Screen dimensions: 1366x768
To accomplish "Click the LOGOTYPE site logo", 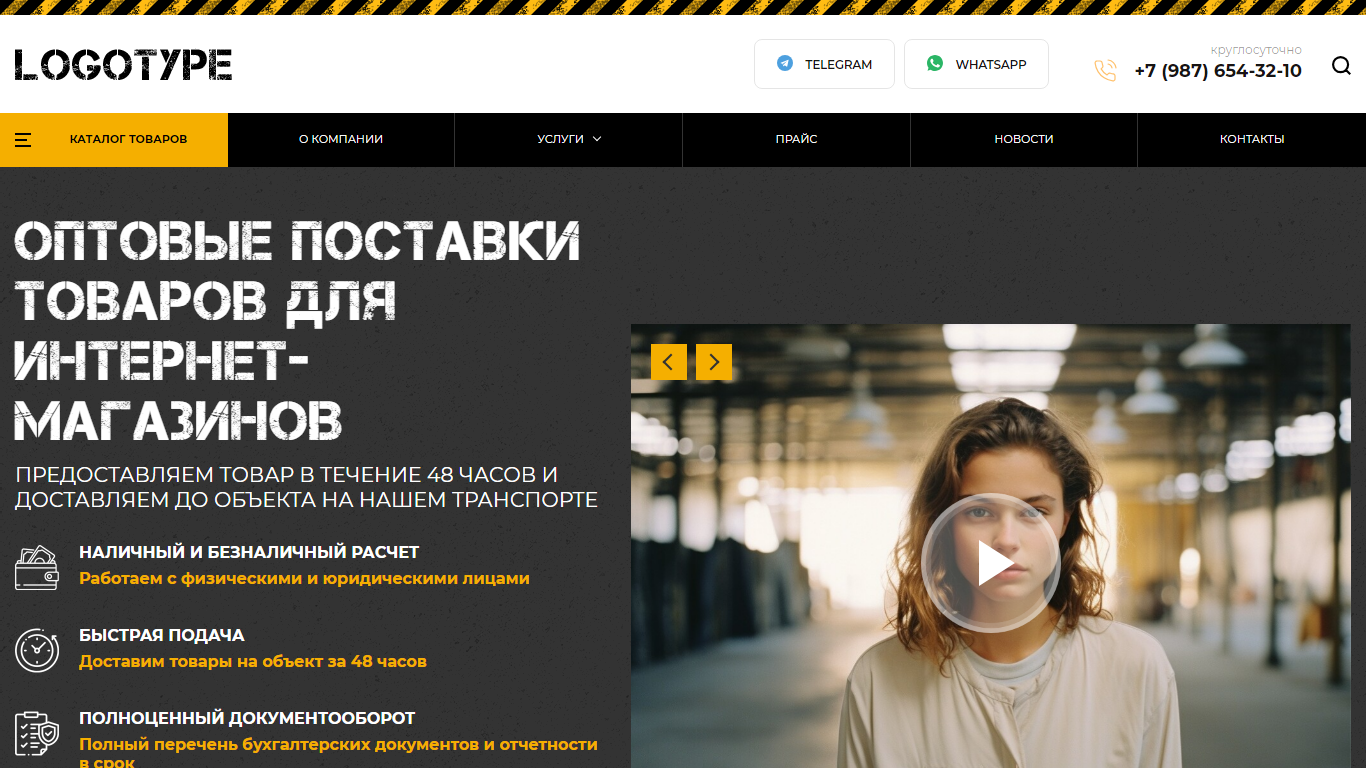I will pyautogui.click(x=123, y=65).
